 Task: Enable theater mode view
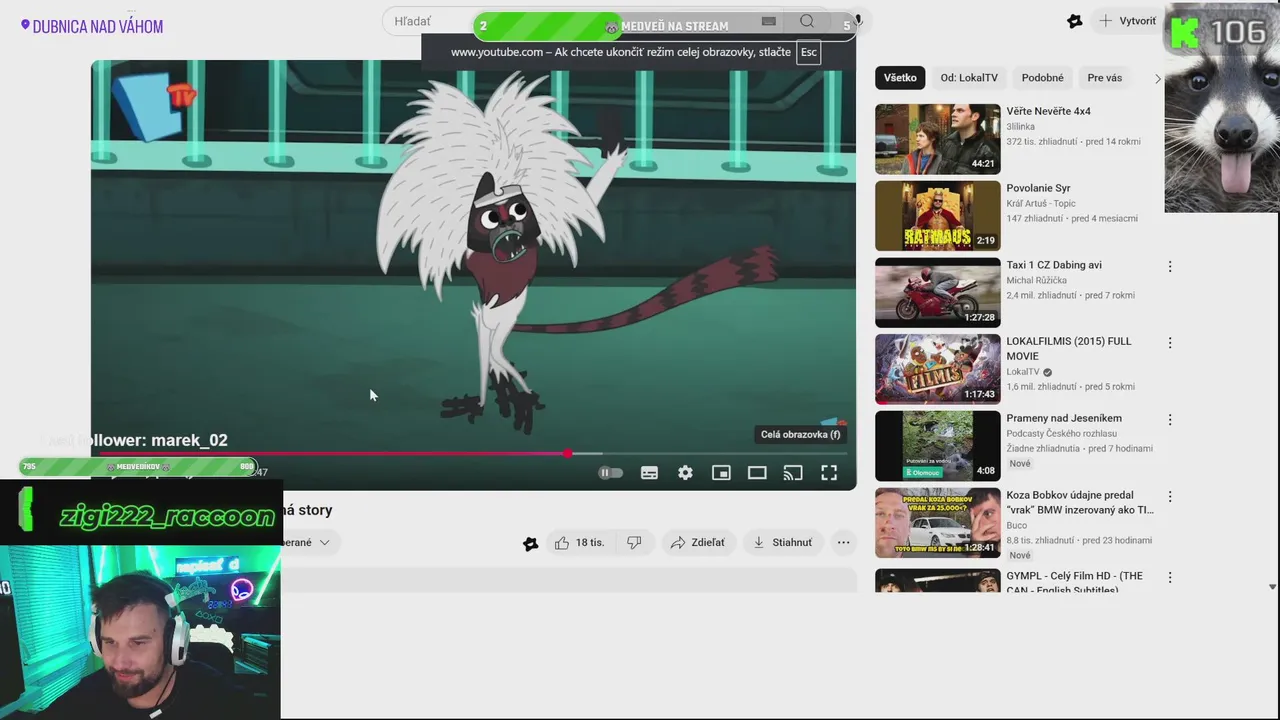pyautogui.click(x=757, y=473)
